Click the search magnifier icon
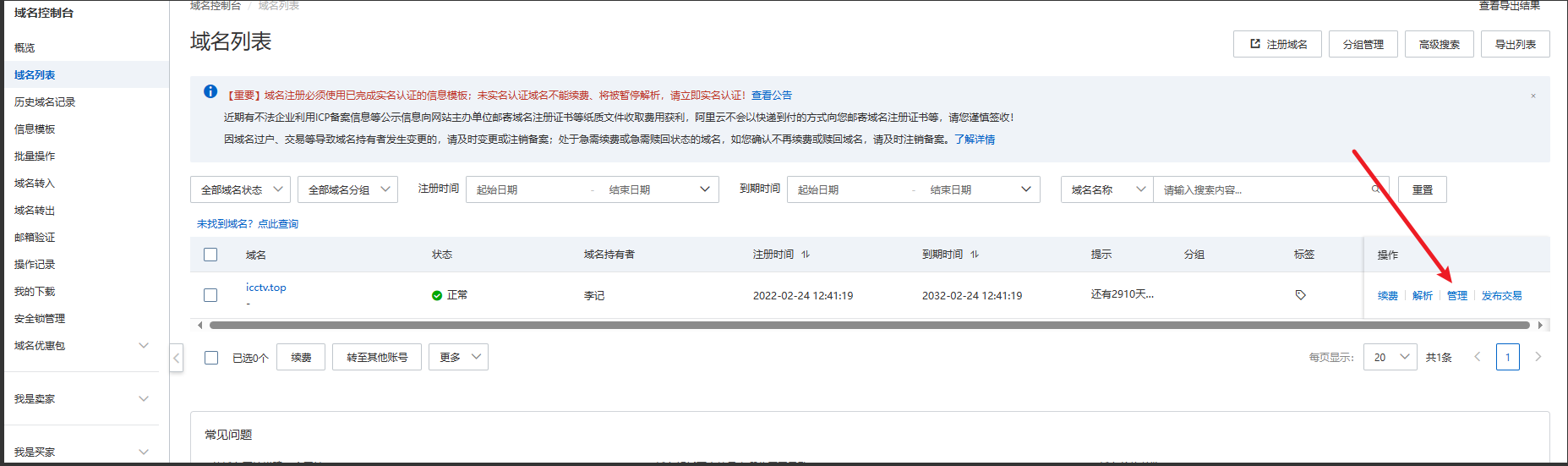Screen dimensions: 1568x466 click(x=1375, y=189)
